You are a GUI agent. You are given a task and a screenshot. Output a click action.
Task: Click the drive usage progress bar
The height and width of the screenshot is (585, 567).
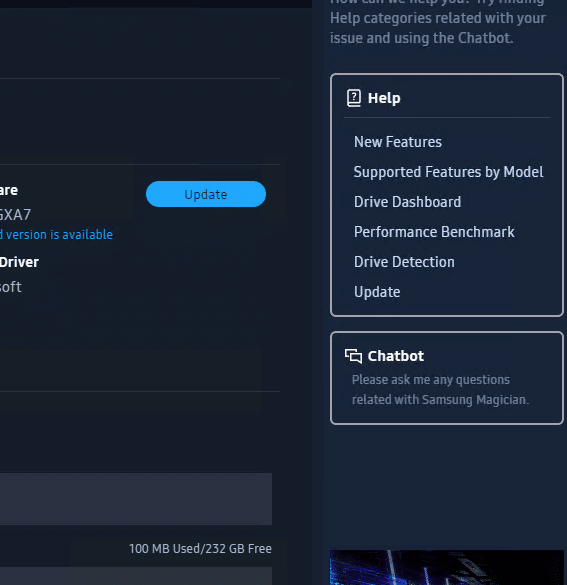[136, 499]
